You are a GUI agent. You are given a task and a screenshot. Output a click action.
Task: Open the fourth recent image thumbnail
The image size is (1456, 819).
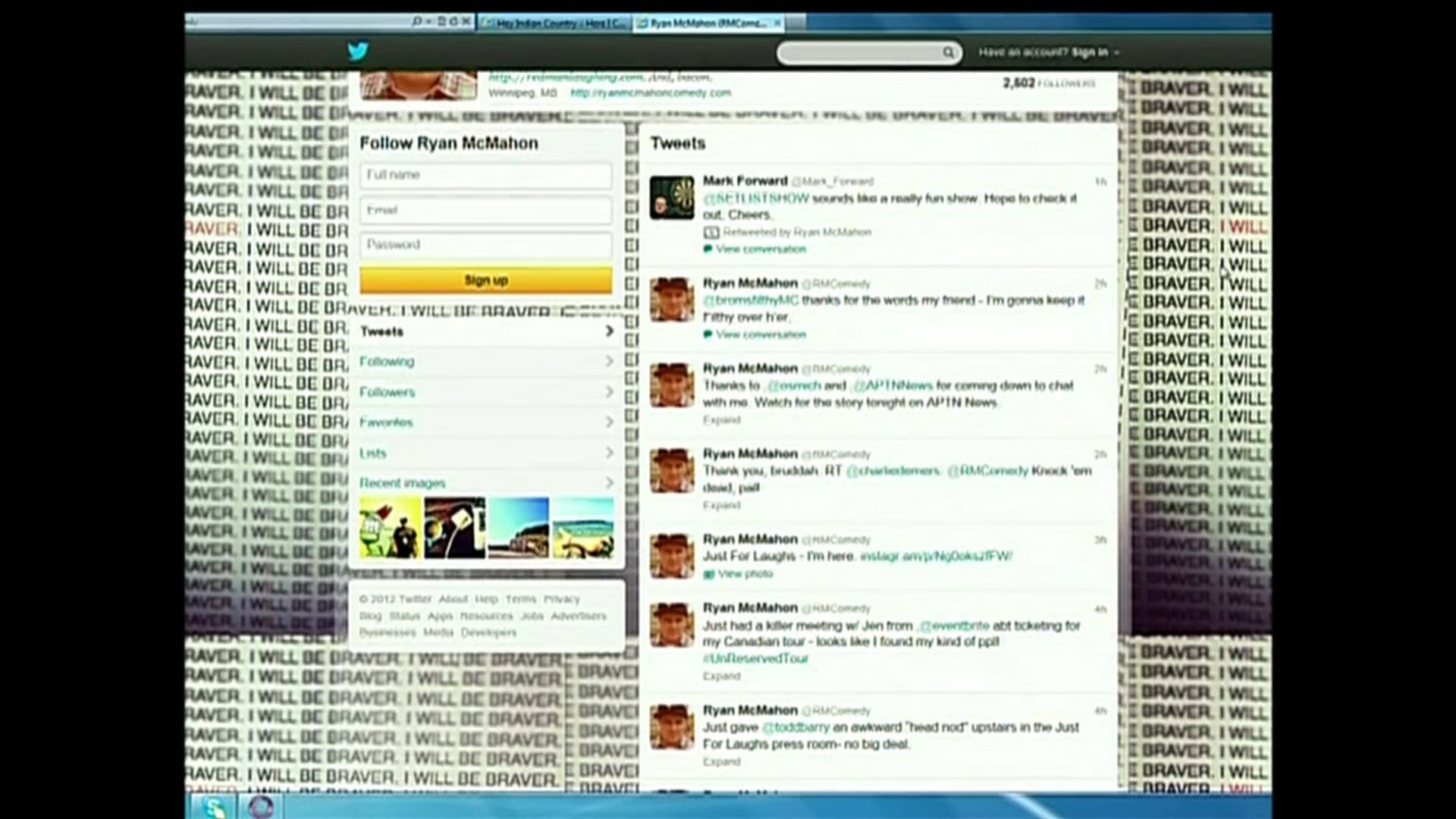tap(583, 528)
